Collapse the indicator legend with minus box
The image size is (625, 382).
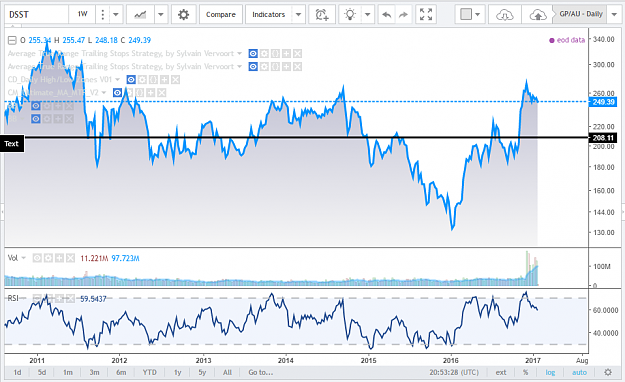[12, 40]
